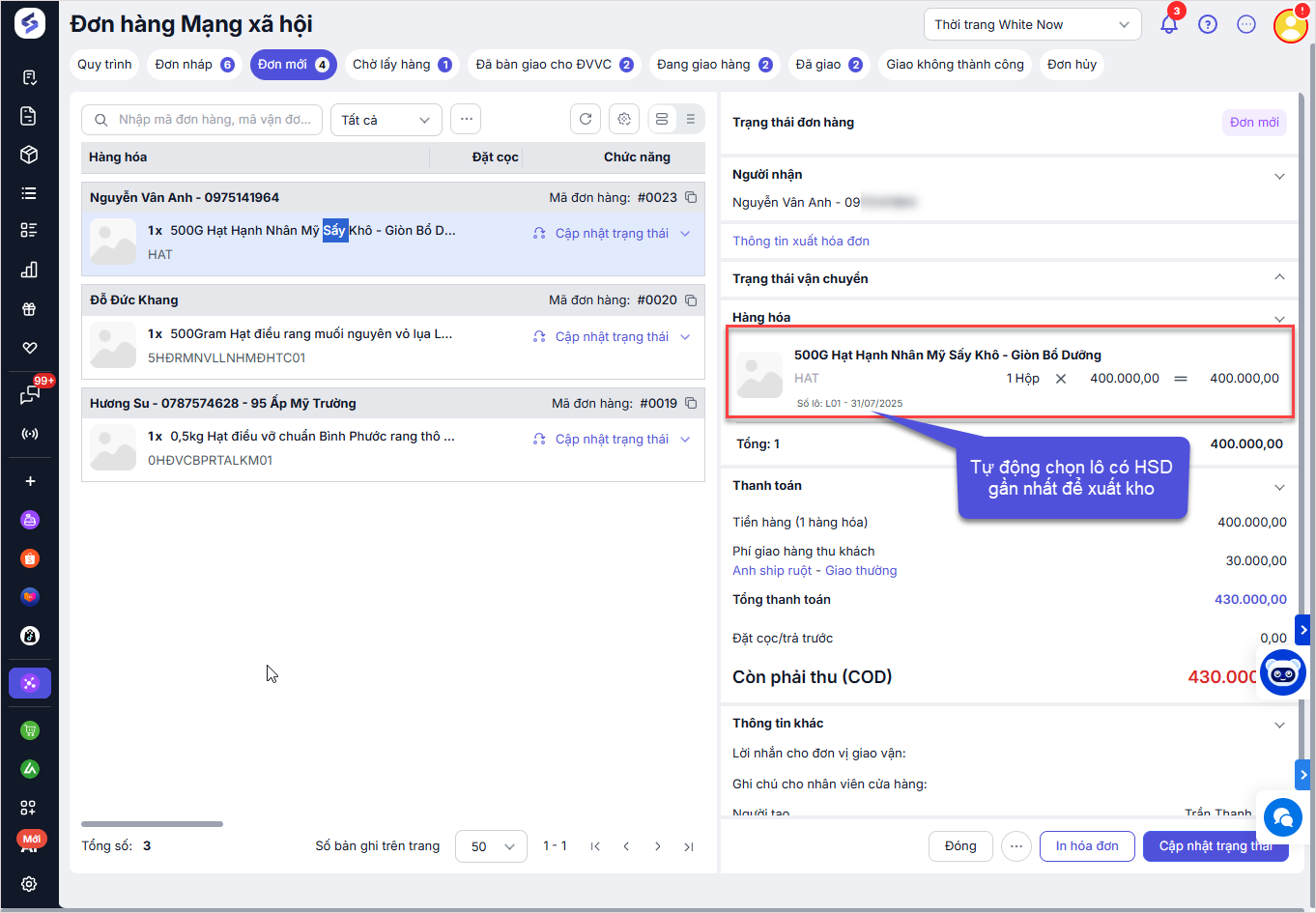Viewport: 1316px width, 913px height.
Task: Open the Thông tin xuất hóa đơn link
Action: pyautogui.click(x=801, y=241)
